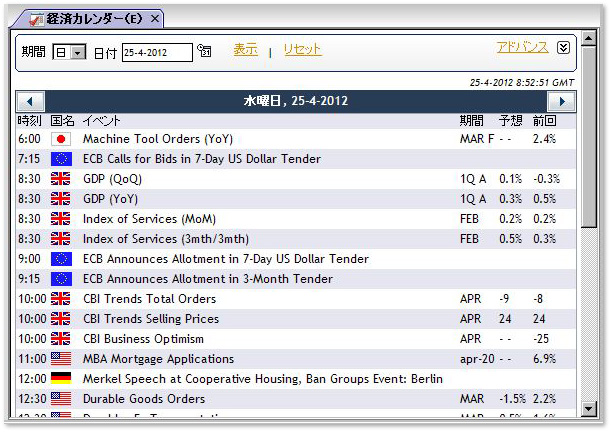Click UK flag on GDP (YoY) row
This screenshot has width=611, height=432.
(x=61, y=199)
